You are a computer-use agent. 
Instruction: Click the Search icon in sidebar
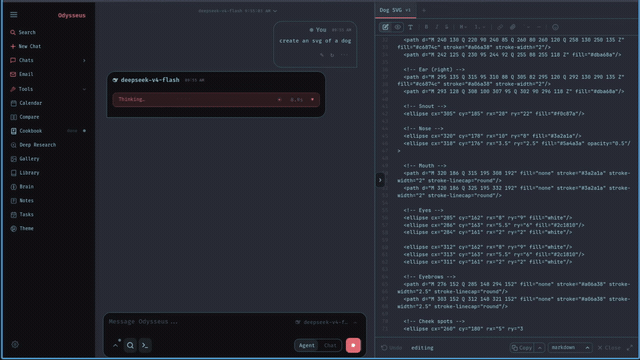[13, 32]
